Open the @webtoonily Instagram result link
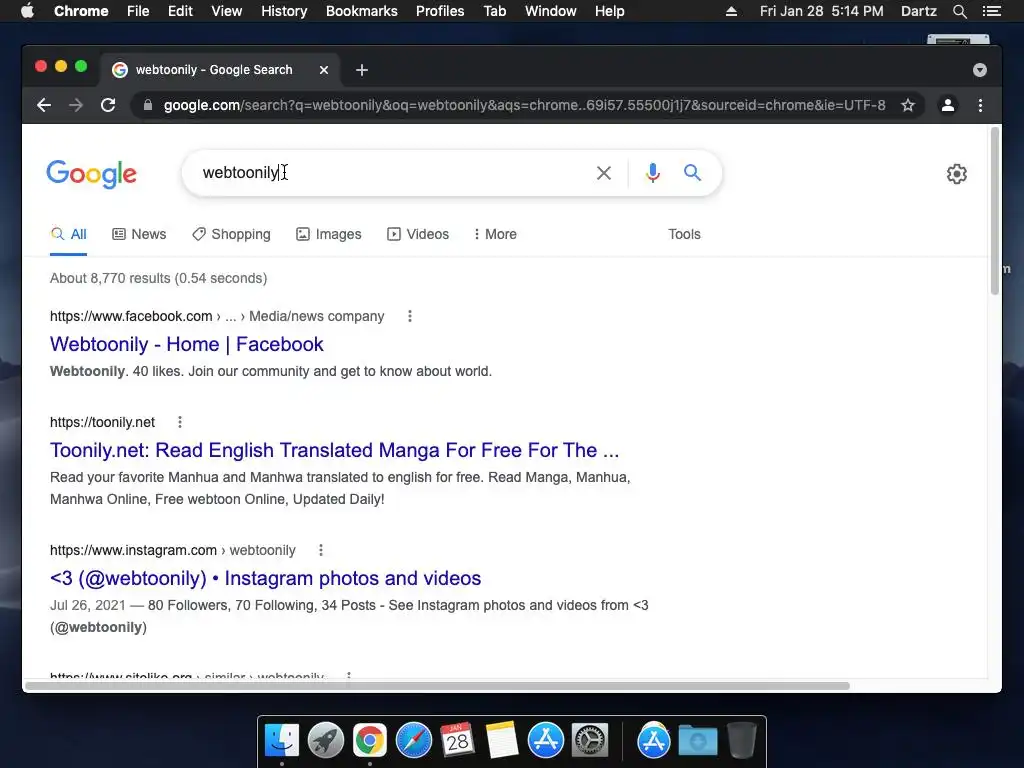This screenshot has height=768, width=1024. pyautogui.click(x=265, y=578)
